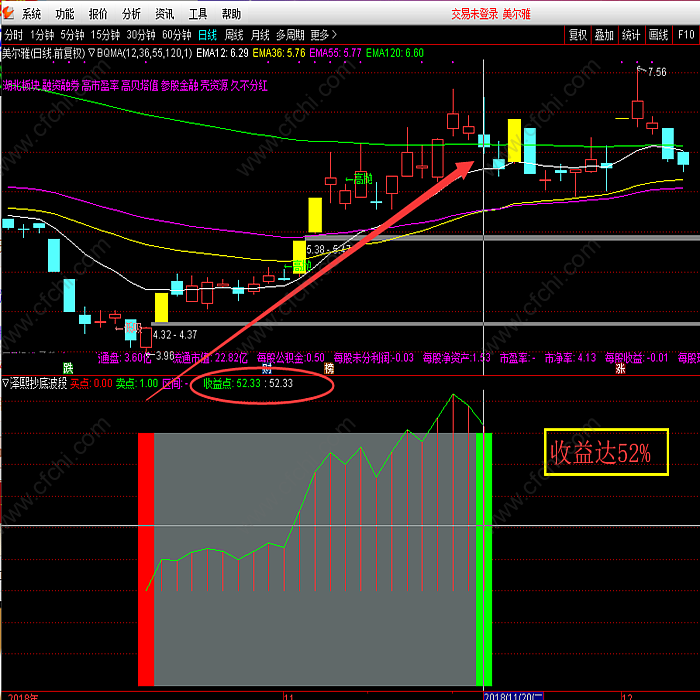
Task: Click the EMA36: 5.76 indicator value
Action: (x=279, y=53)
